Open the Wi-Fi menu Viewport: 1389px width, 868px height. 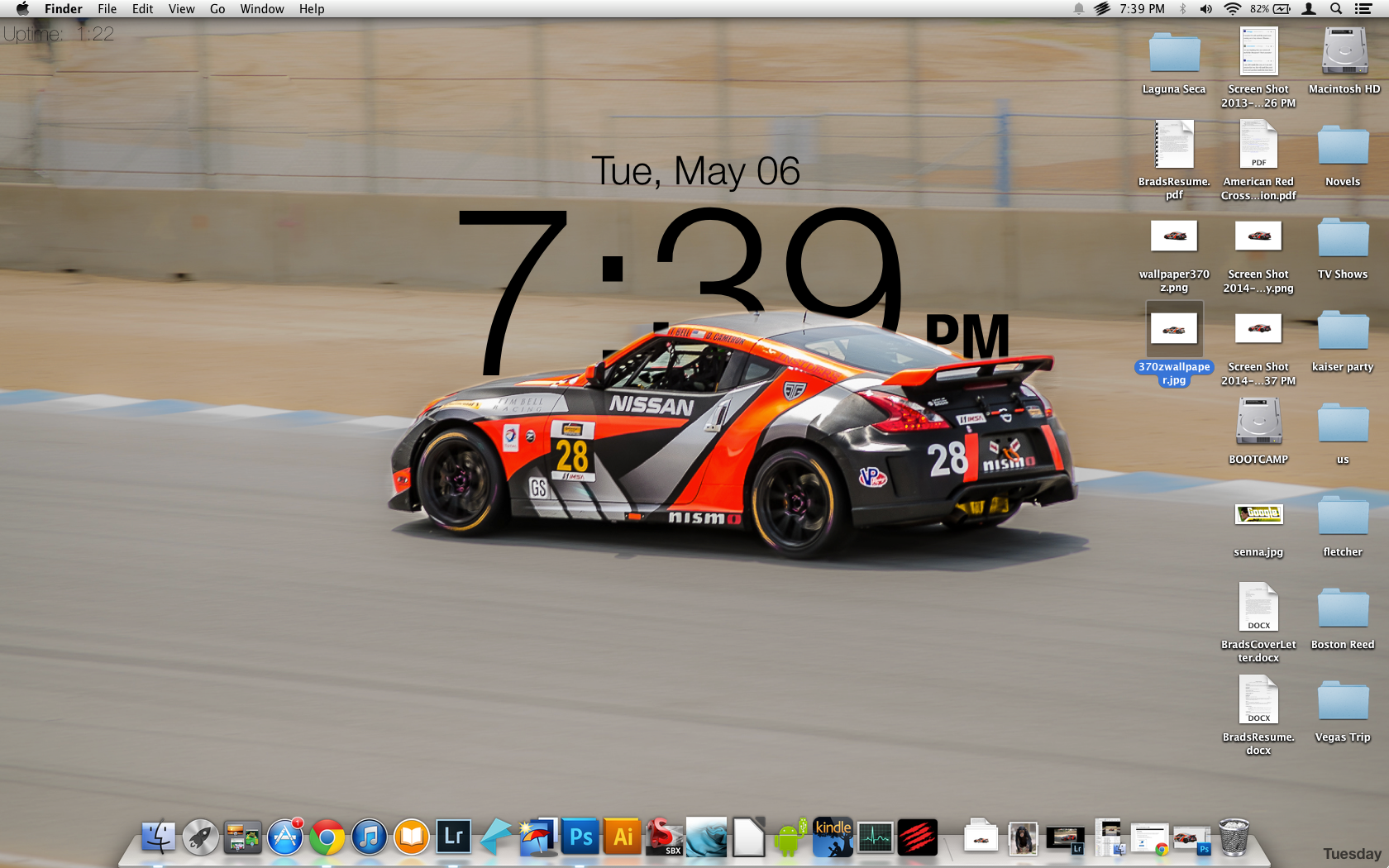(x=1232, y=9)
